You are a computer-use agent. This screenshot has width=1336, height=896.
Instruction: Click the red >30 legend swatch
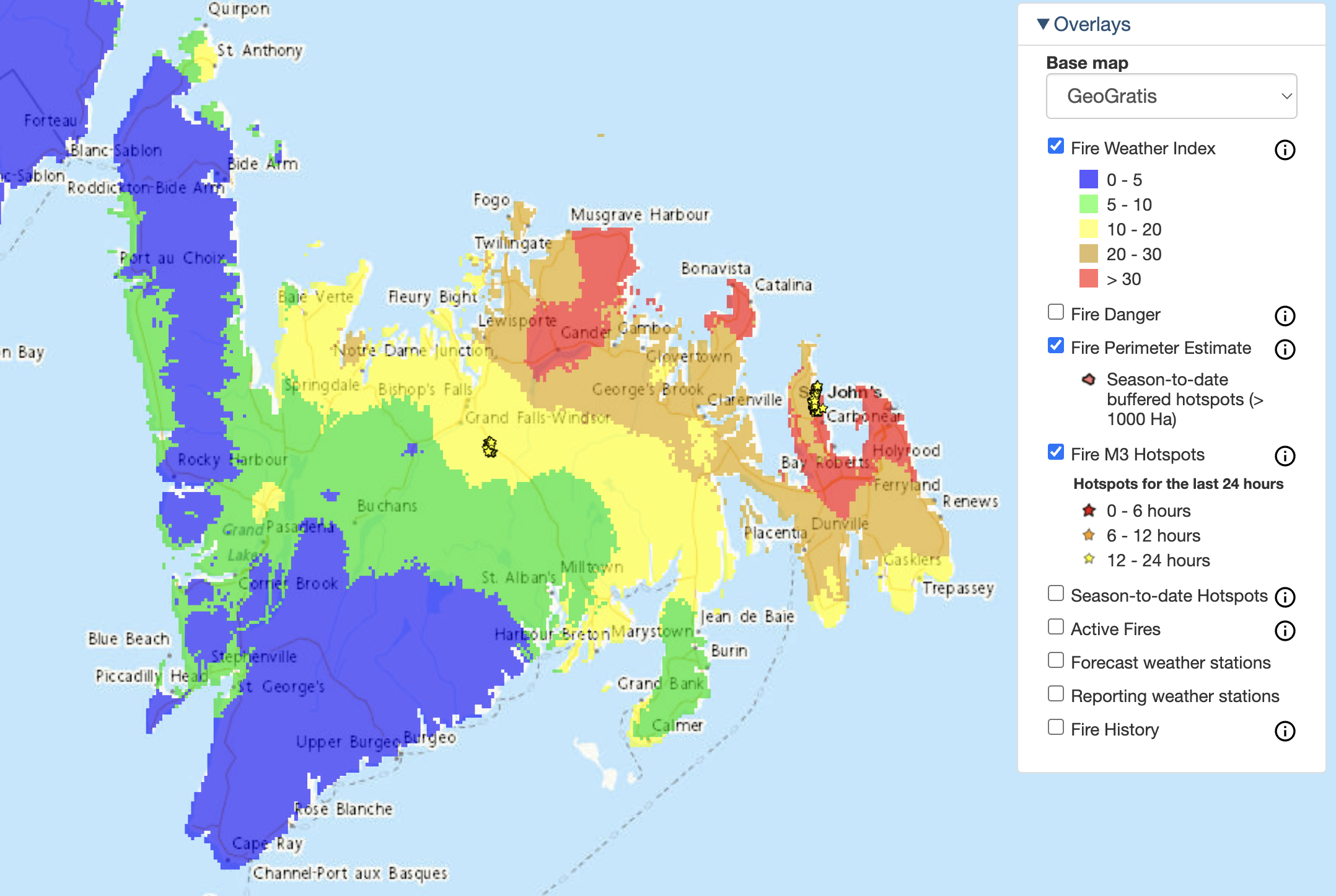tap(1088, 279)
